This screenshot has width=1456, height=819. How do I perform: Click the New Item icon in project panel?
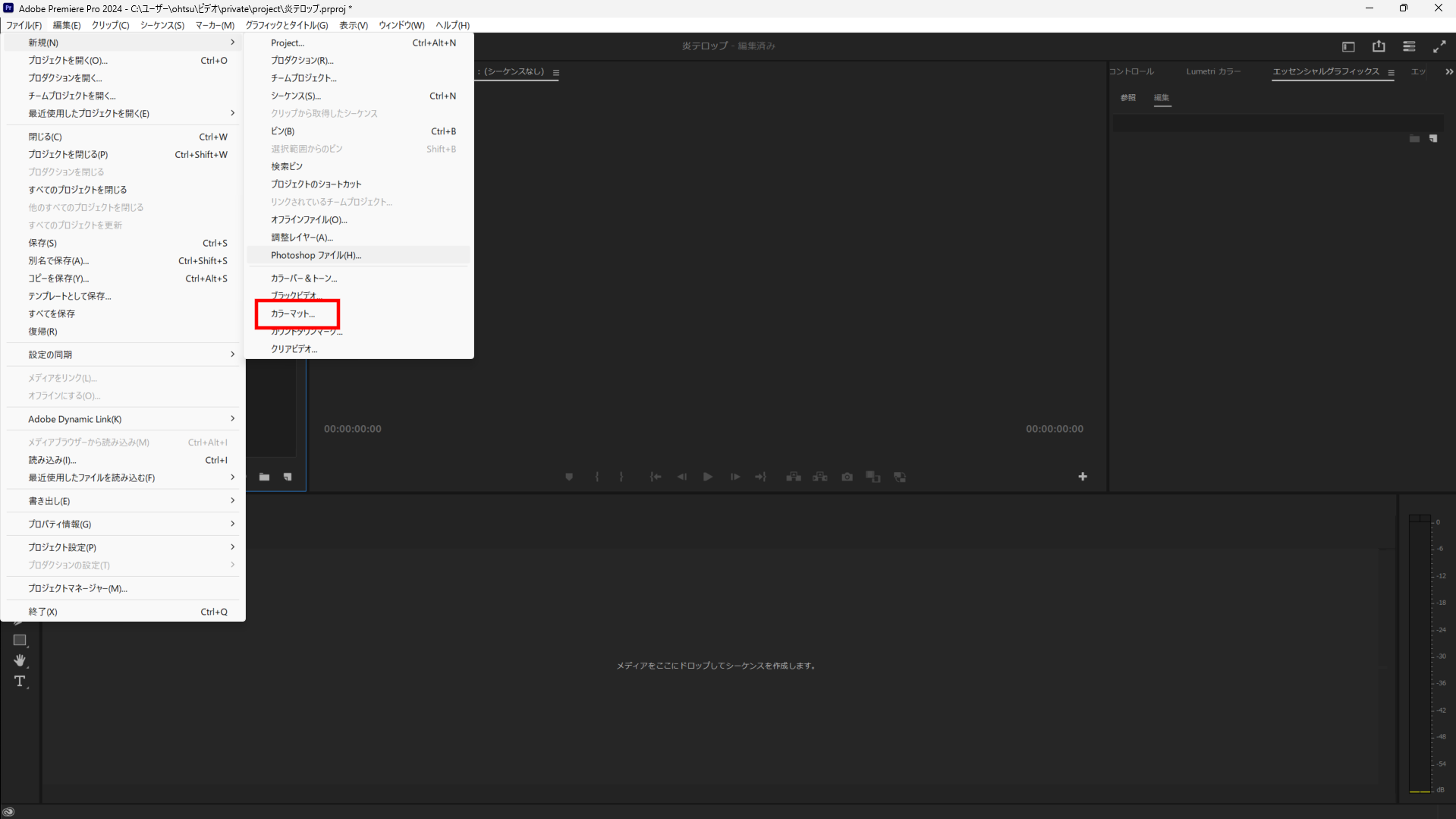(288, 477)
